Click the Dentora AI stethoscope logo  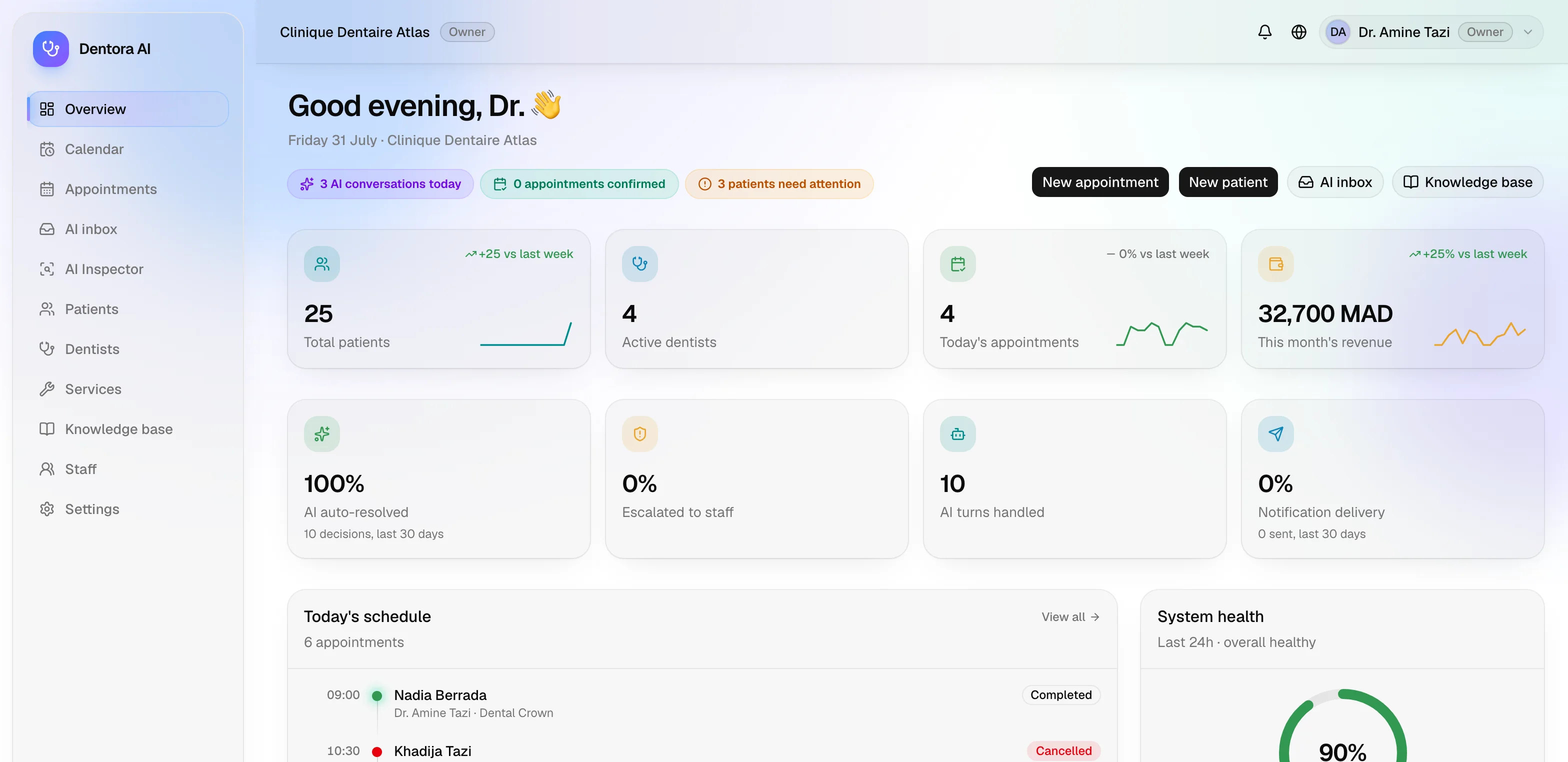[x=50, y=48]
